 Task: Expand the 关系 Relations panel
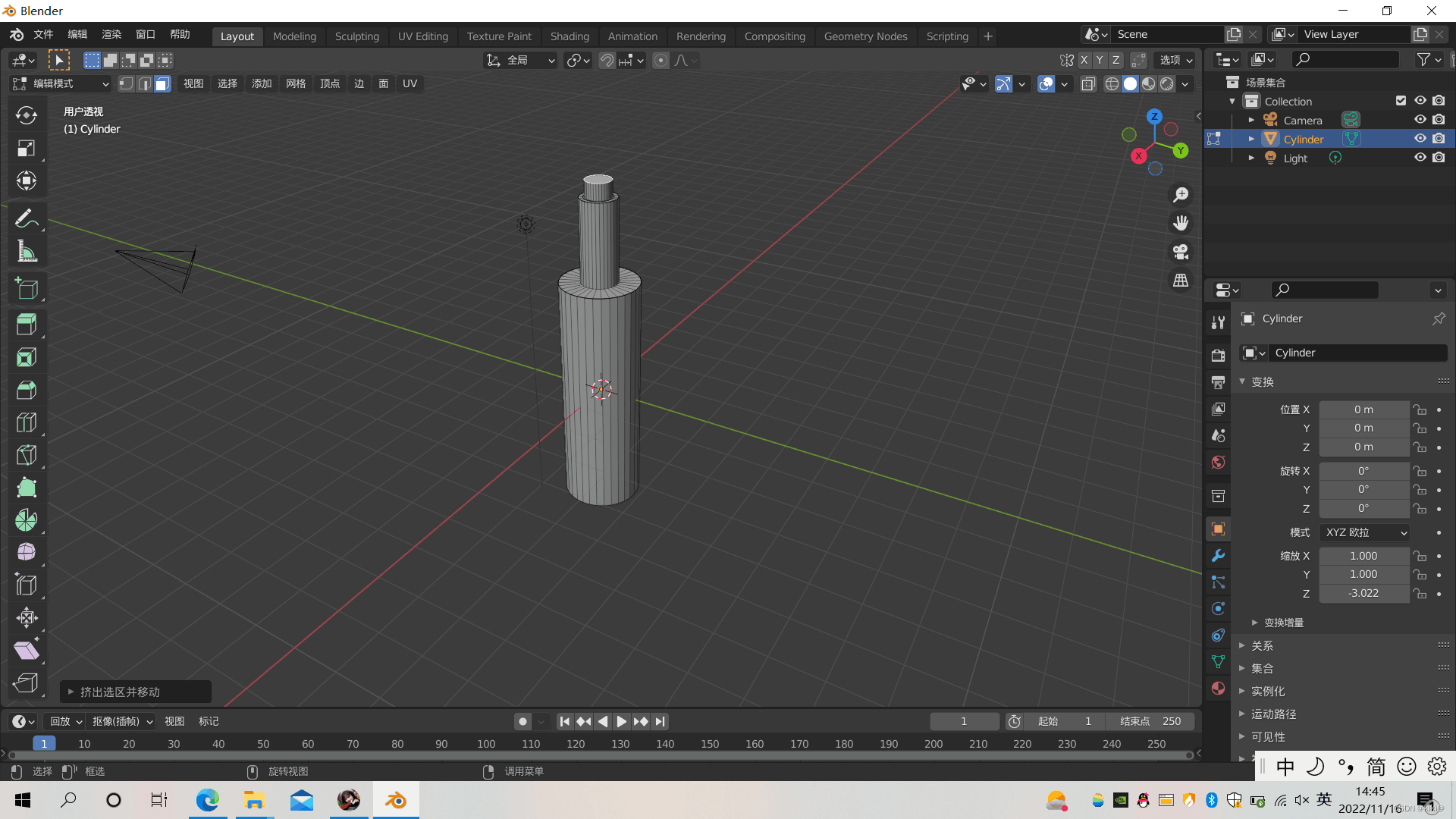point(1263,646)
